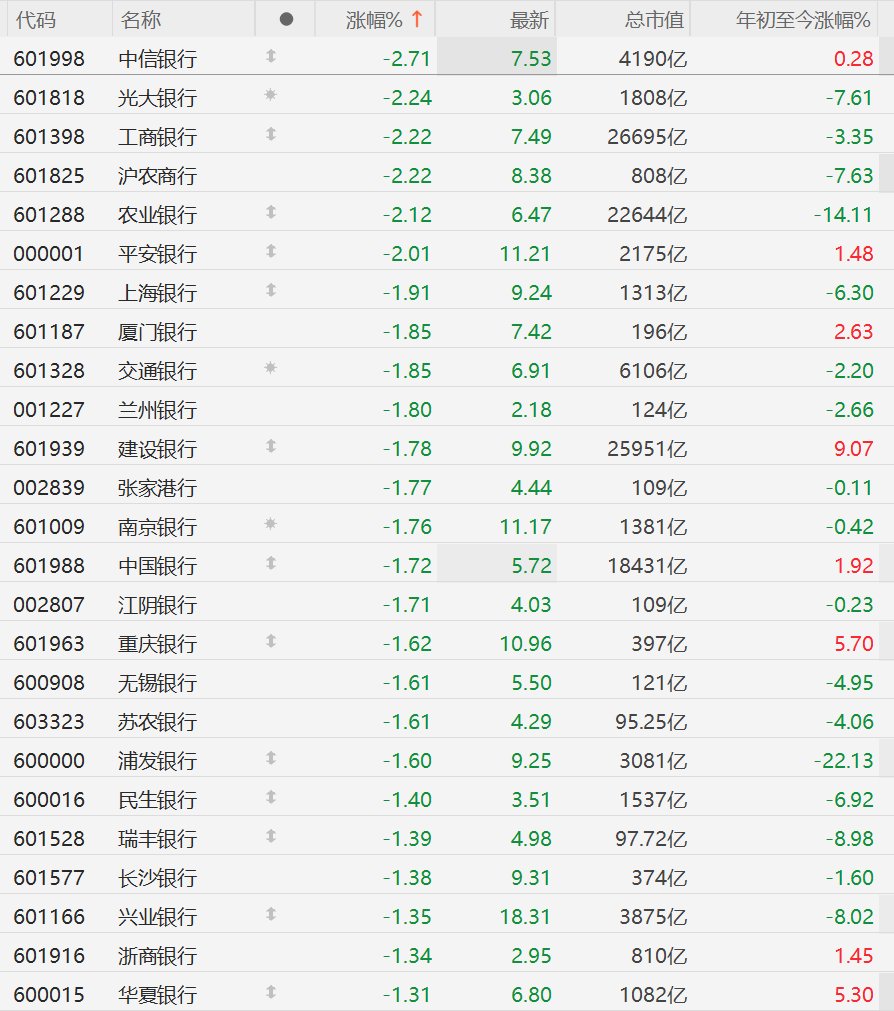Click the 代码 column header
Screen dimensions: 894x1011
coord(35,20)
